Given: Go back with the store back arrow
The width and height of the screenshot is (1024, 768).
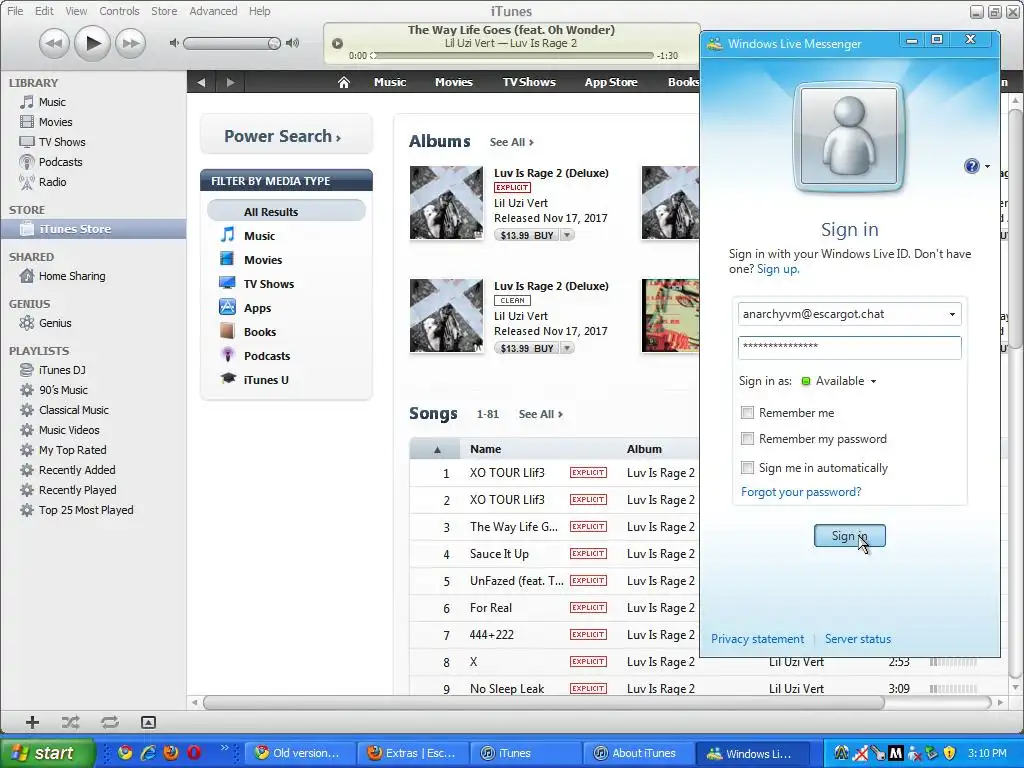Looking at the screenshot, I should (201, 82).
